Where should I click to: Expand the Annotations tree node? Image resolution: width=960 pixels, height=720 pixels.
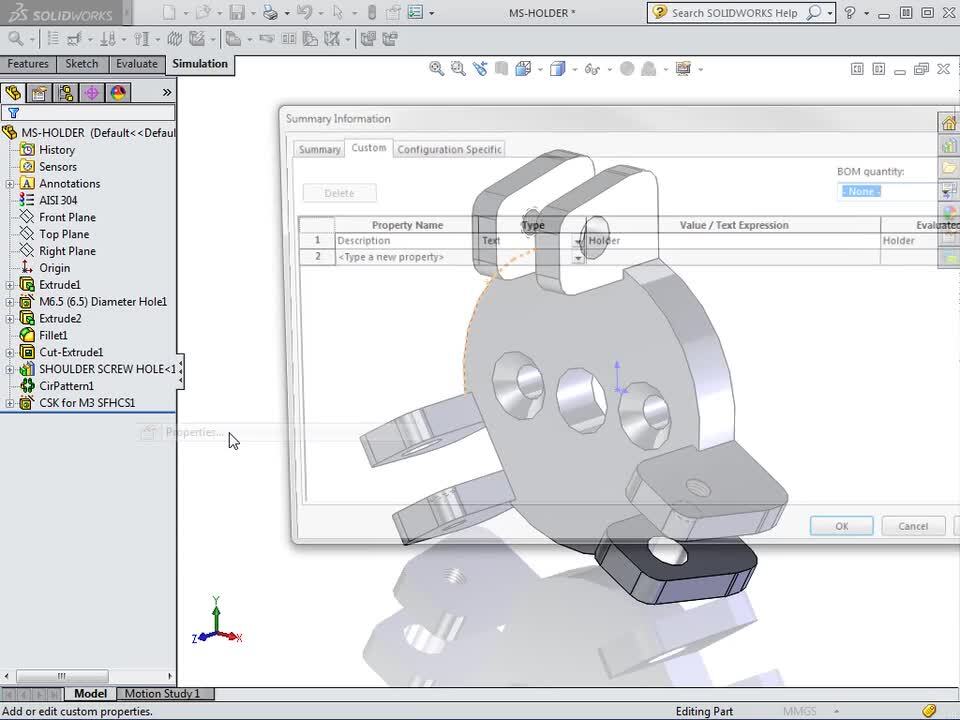[10, 184]
